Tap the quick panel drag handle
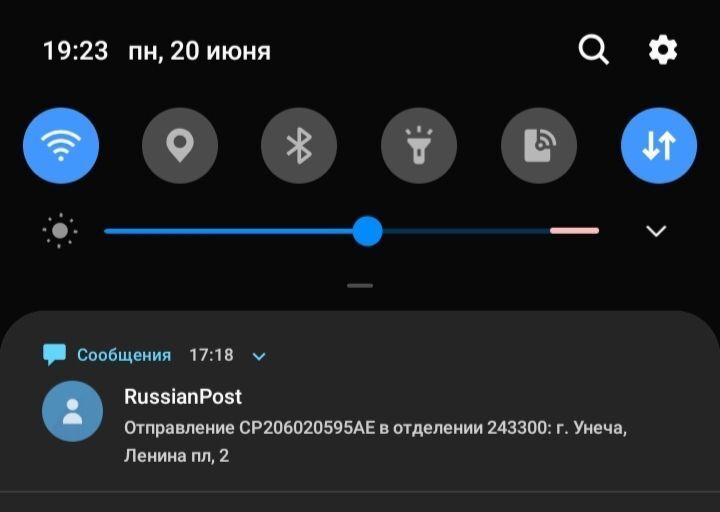This screenshot has height=512, width=720. [x=360, y=286]
